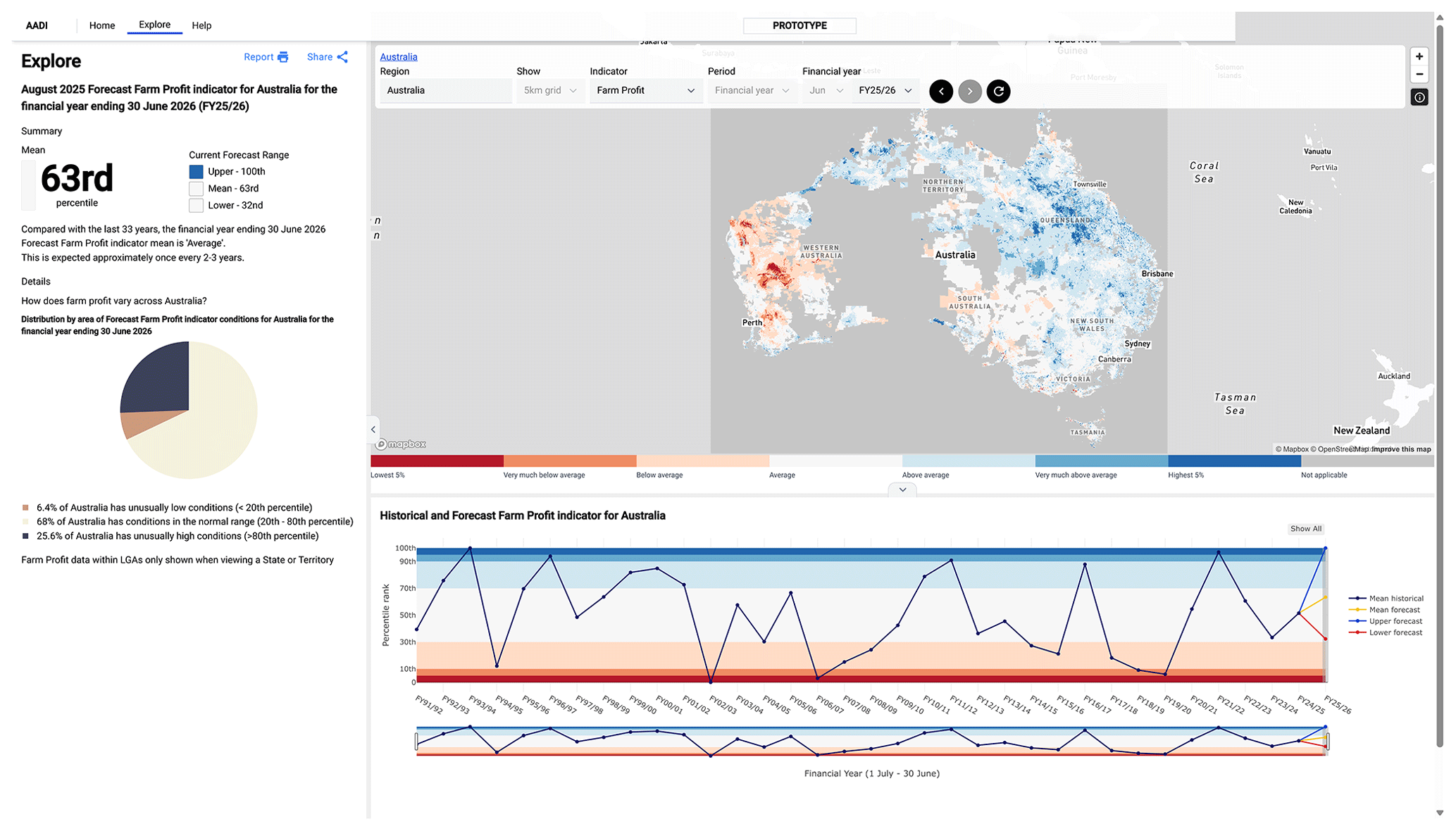Click Perth label on the map
The width and height of the screenshot is (1456, 831).
752,323
